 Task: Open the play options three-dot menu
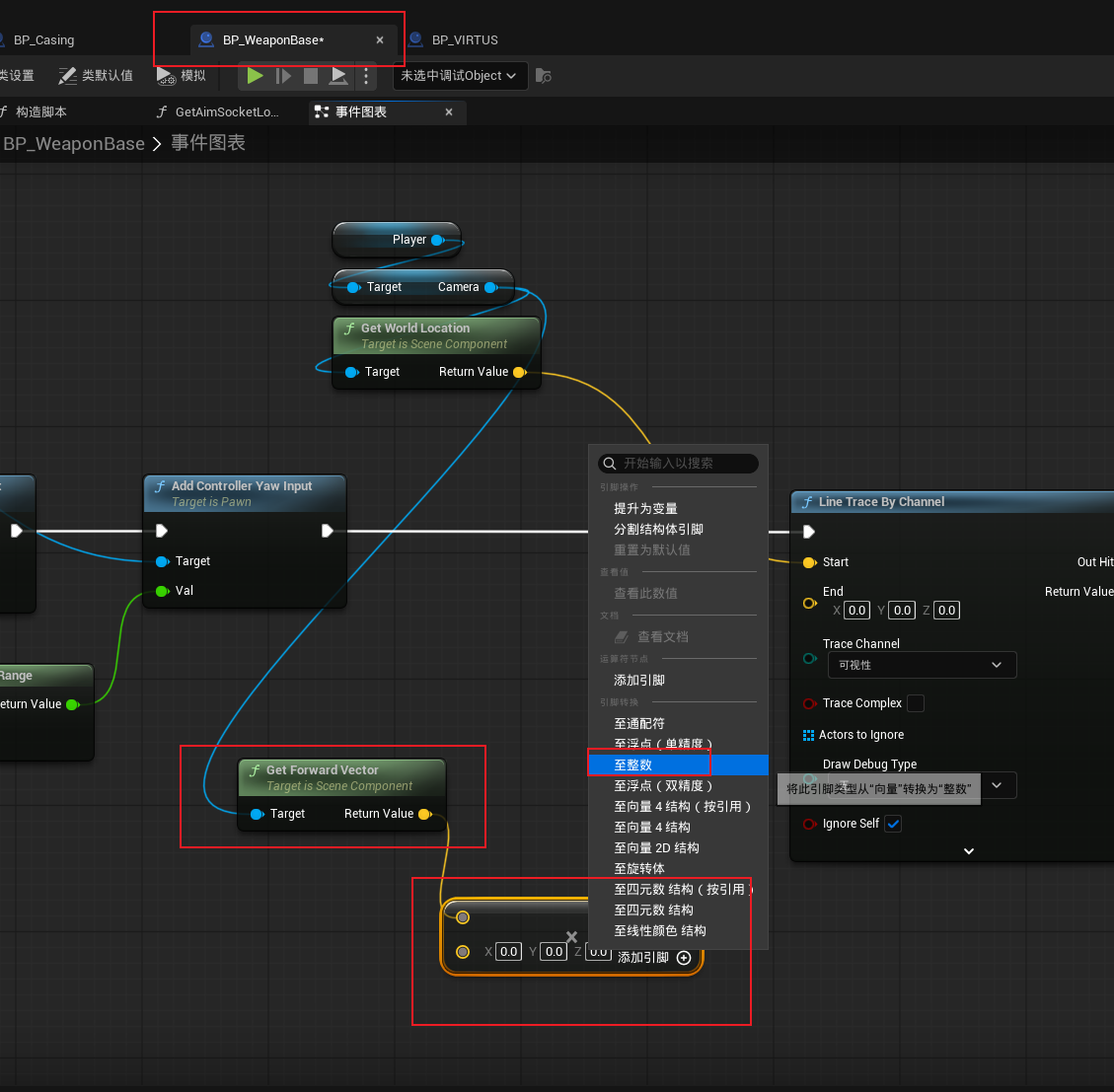pos(366,75)
